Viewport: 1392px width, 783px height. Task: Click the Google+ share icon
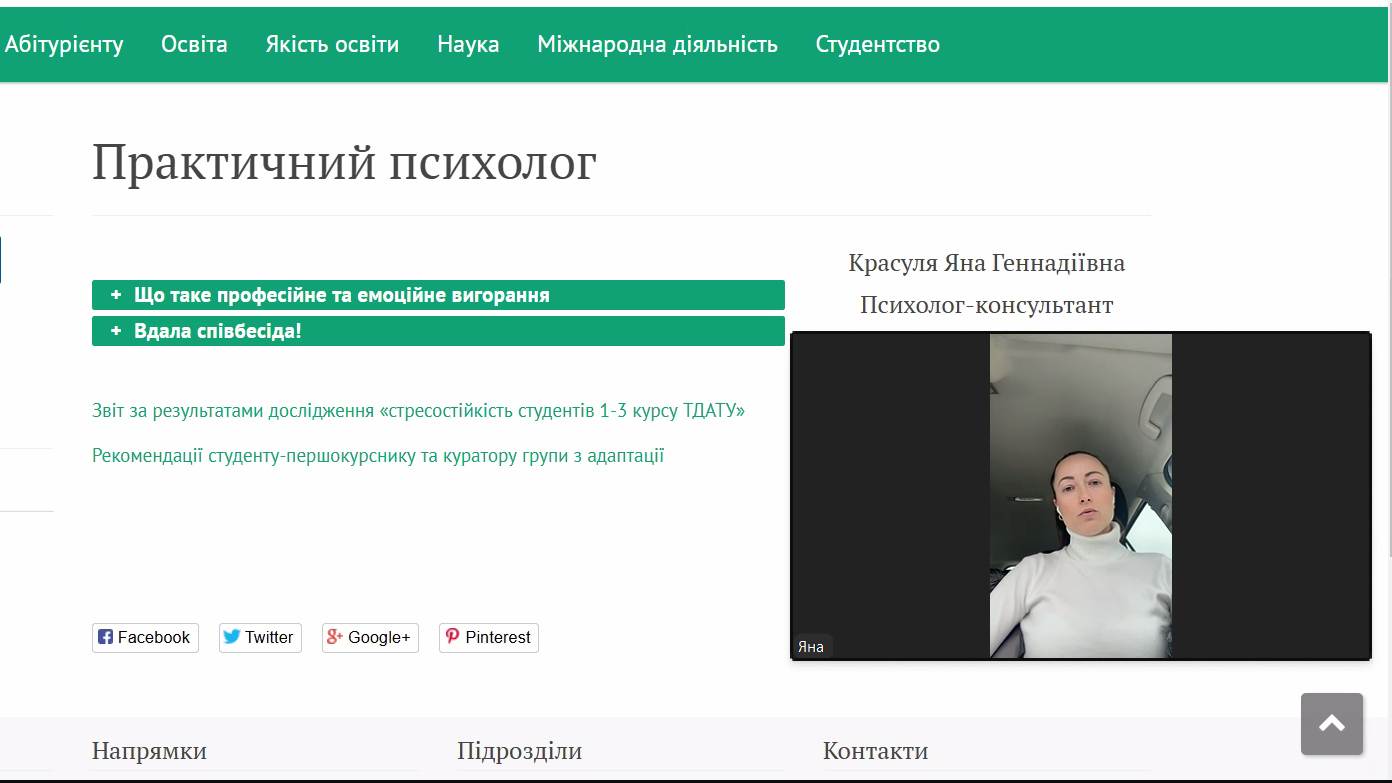(x=335, y=637)
